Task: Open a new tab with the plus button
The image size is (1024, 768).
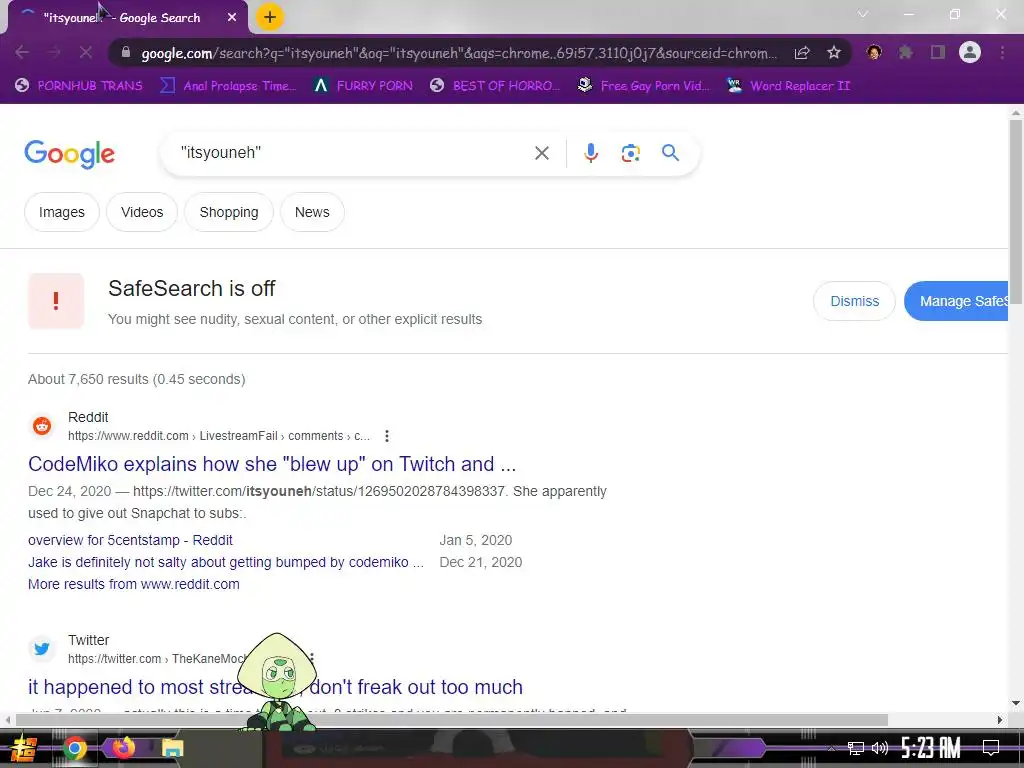Action: click(x=269, y=18)
